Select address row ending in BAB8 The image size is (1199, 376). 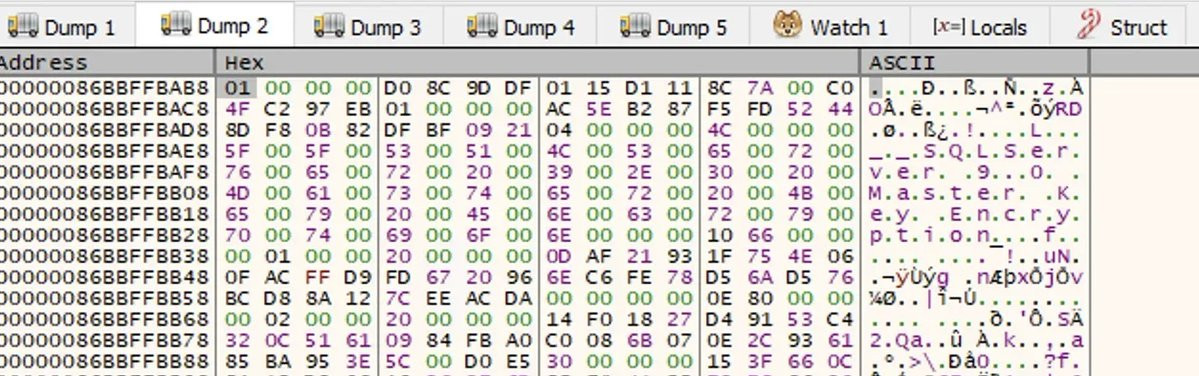pos(104,88)
